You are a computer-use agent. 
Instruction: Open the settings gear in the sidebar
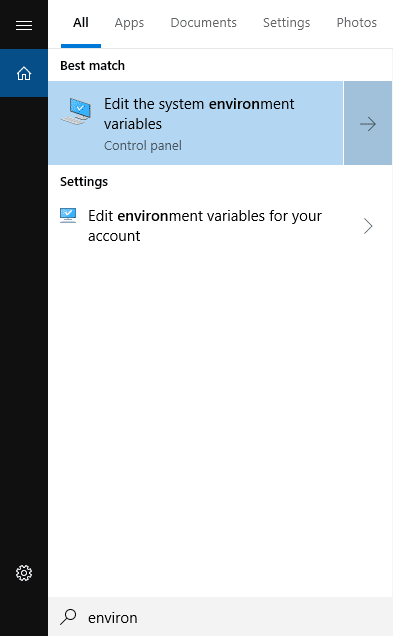pyautogui.click(x=24, y=573)
